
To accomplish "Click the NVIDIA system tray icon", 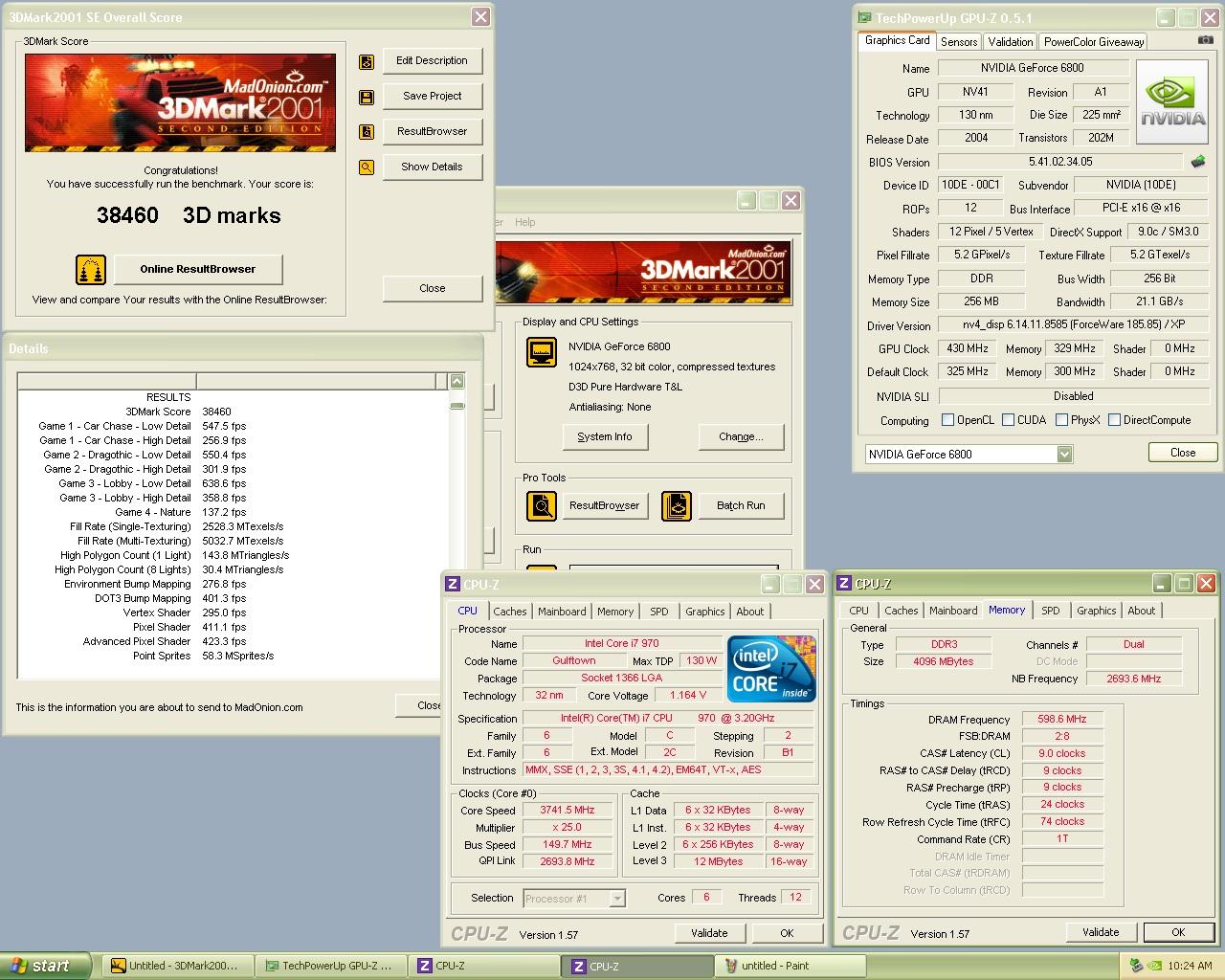I will click(x=1155, y=966).
